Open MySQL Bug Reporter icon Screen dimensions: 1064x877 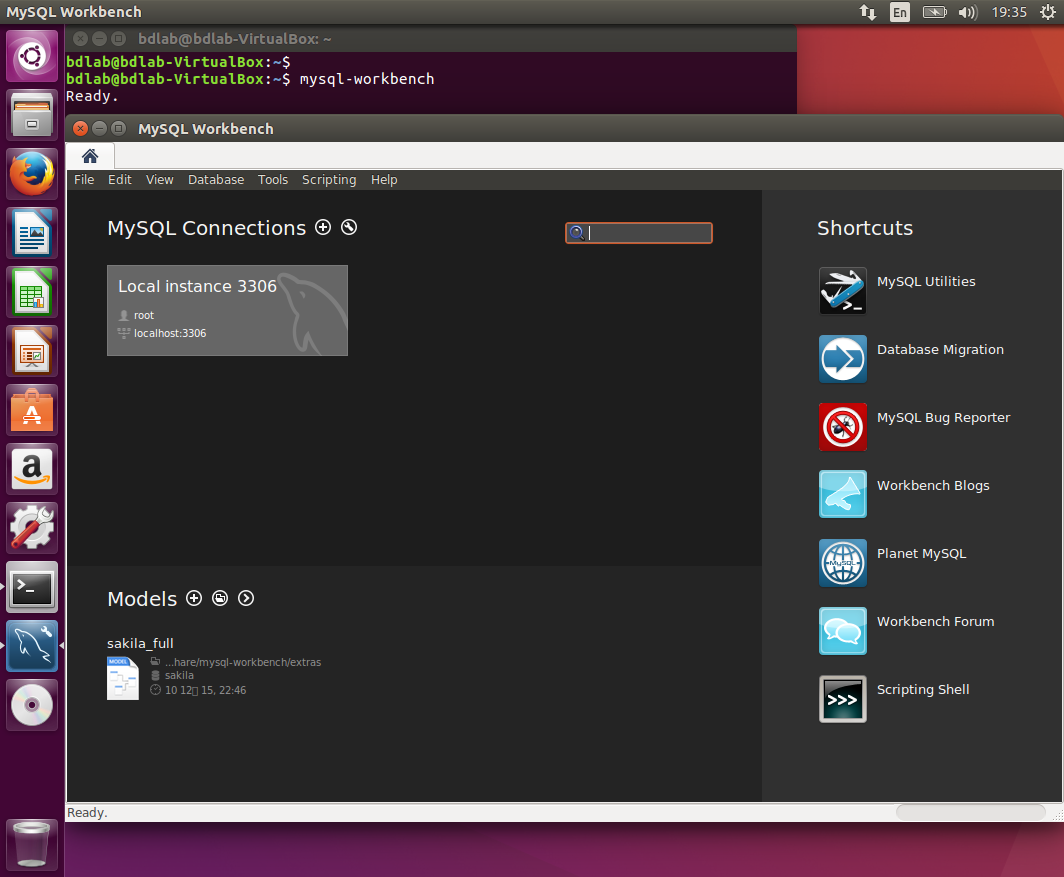coord(843,427)
